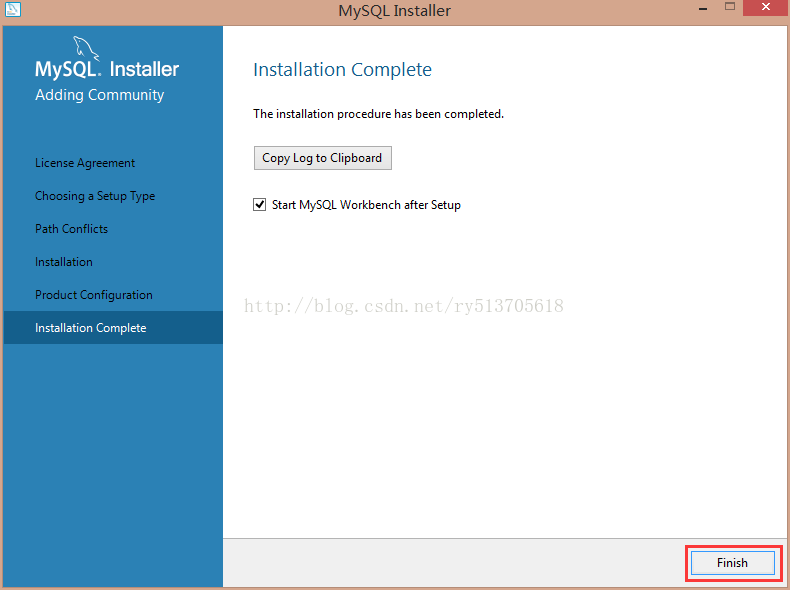Viewport: 790px width, 590px height.
Task: Click the 'MySQL Installer' title bar text
Action: click(x=394, y=11)
